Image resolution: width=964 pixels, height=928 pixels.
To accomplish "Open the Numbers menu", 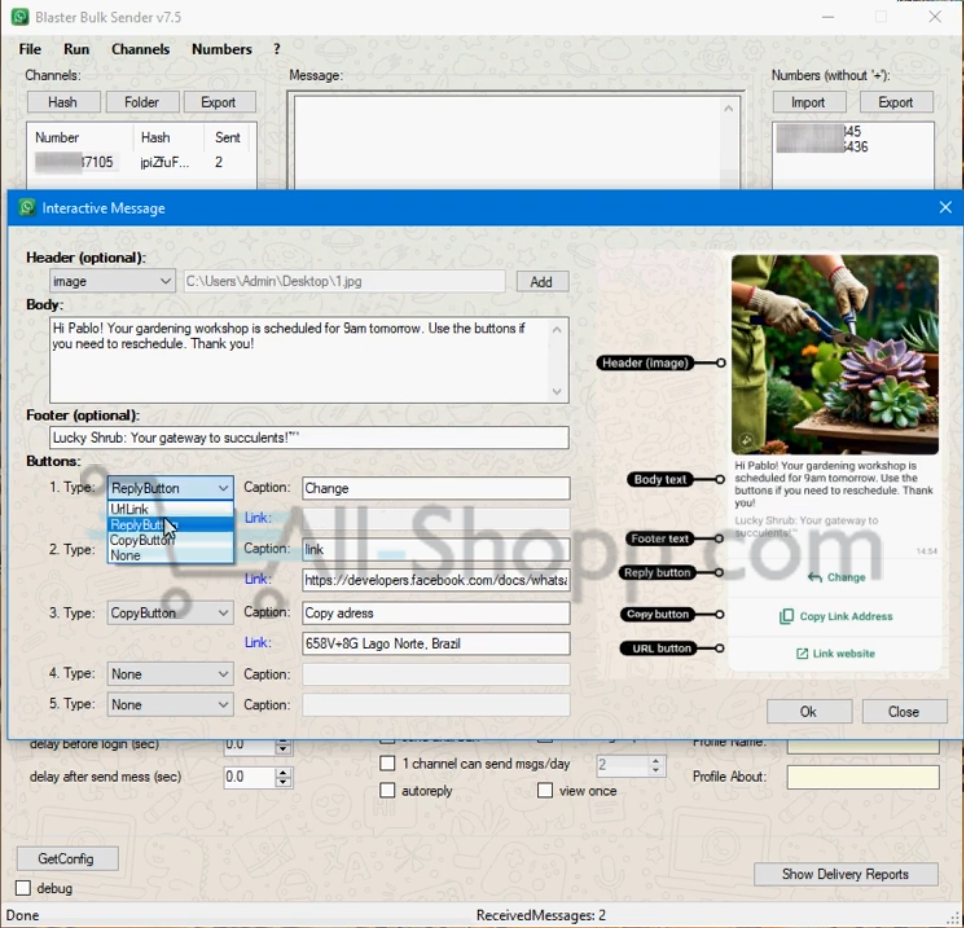I will (x=221, y=49).
